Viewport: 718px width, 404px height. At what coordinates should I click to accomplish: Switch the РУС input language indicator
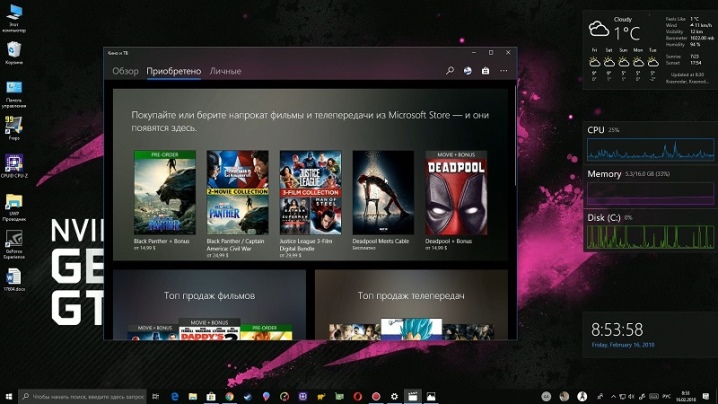[667, 397]
